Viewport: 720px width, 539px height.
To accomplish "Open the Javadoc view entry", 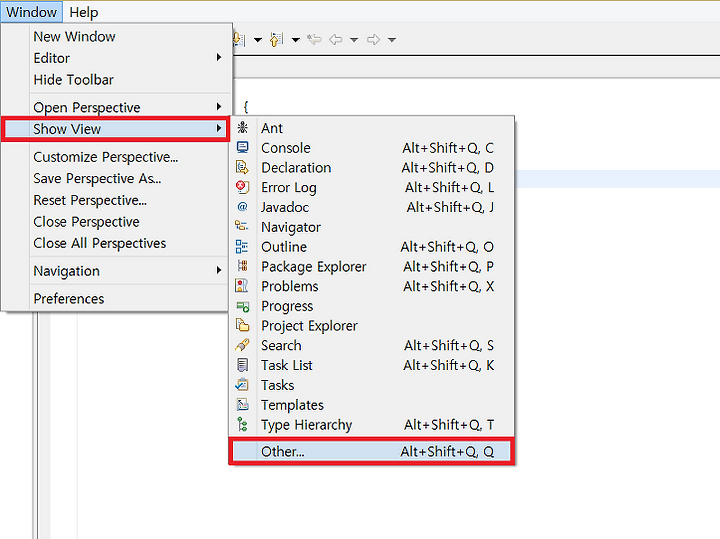I will pos(371,207).
